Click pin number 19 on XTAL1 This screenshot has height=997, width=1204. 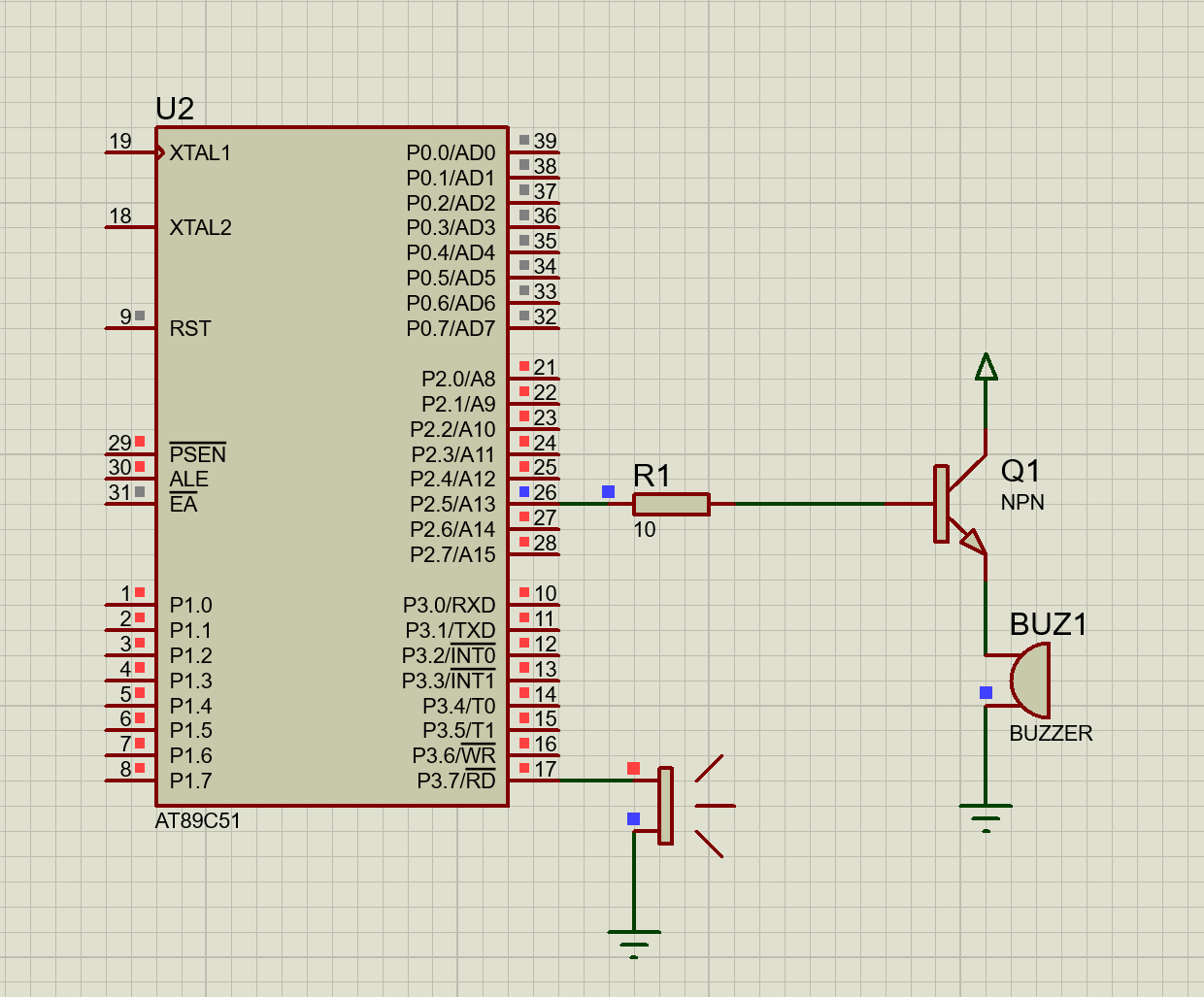click(120, 142)
